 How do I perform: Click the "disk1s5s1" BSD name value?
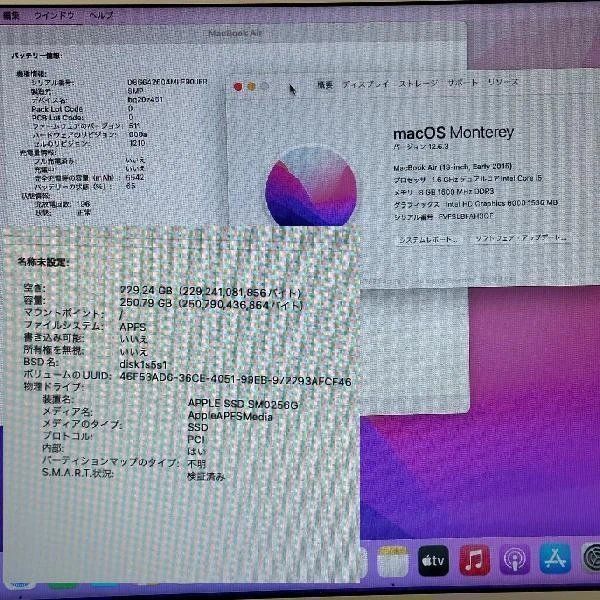143,364
